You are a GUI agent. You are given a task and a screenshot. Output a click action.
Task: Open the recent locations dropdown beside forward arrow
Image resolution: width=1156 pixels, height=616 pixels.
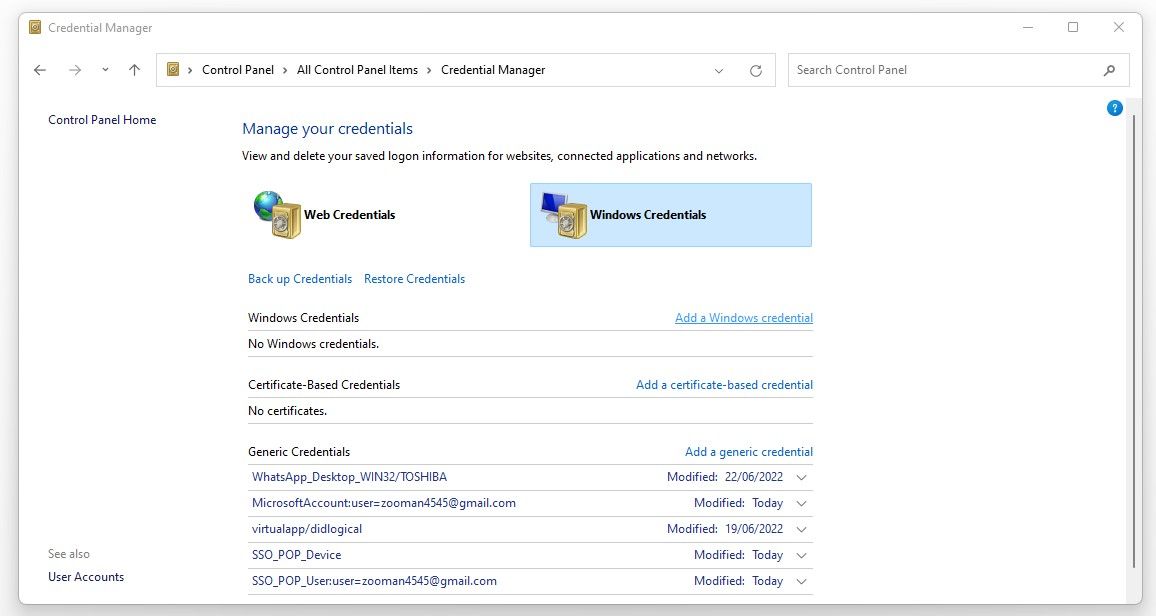(x=103, y=70)
